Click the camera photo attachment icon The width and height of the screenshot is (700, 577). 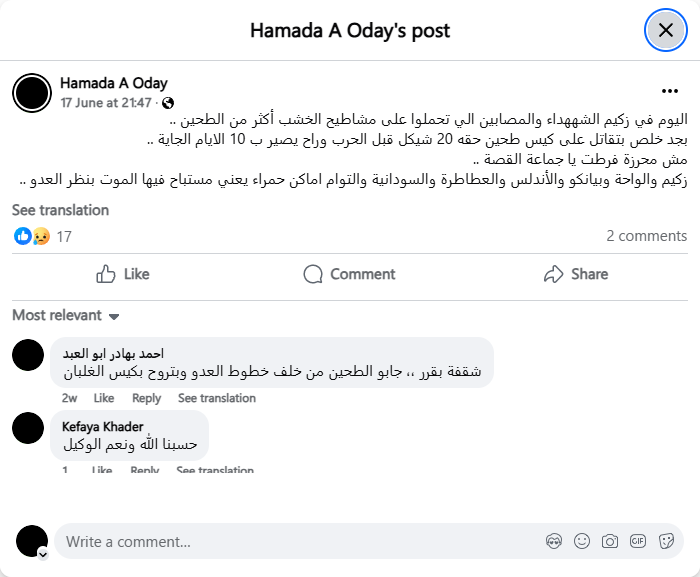(610, 541)
